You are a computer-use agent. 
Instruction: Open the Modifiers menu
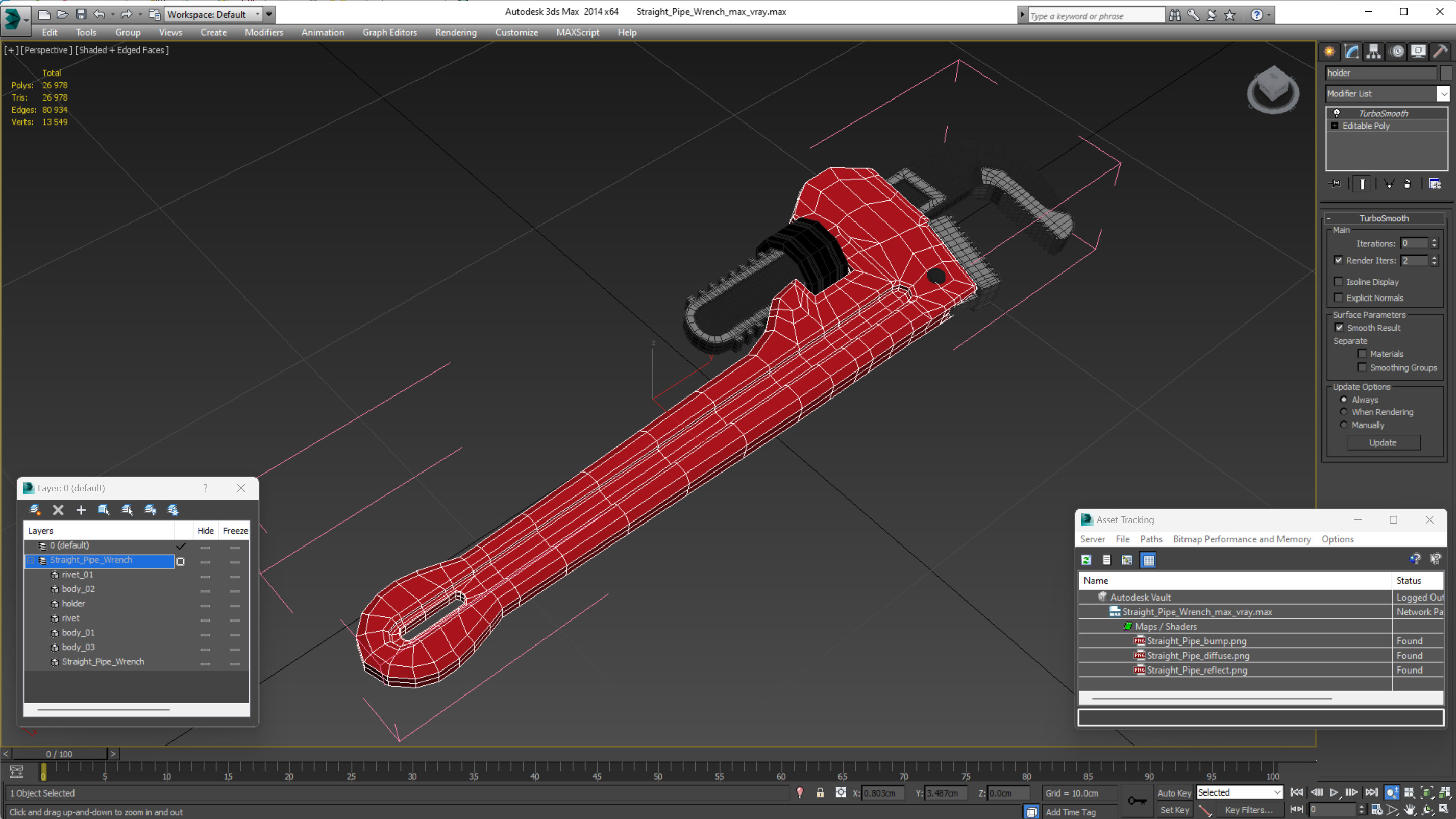coord(264,32)
